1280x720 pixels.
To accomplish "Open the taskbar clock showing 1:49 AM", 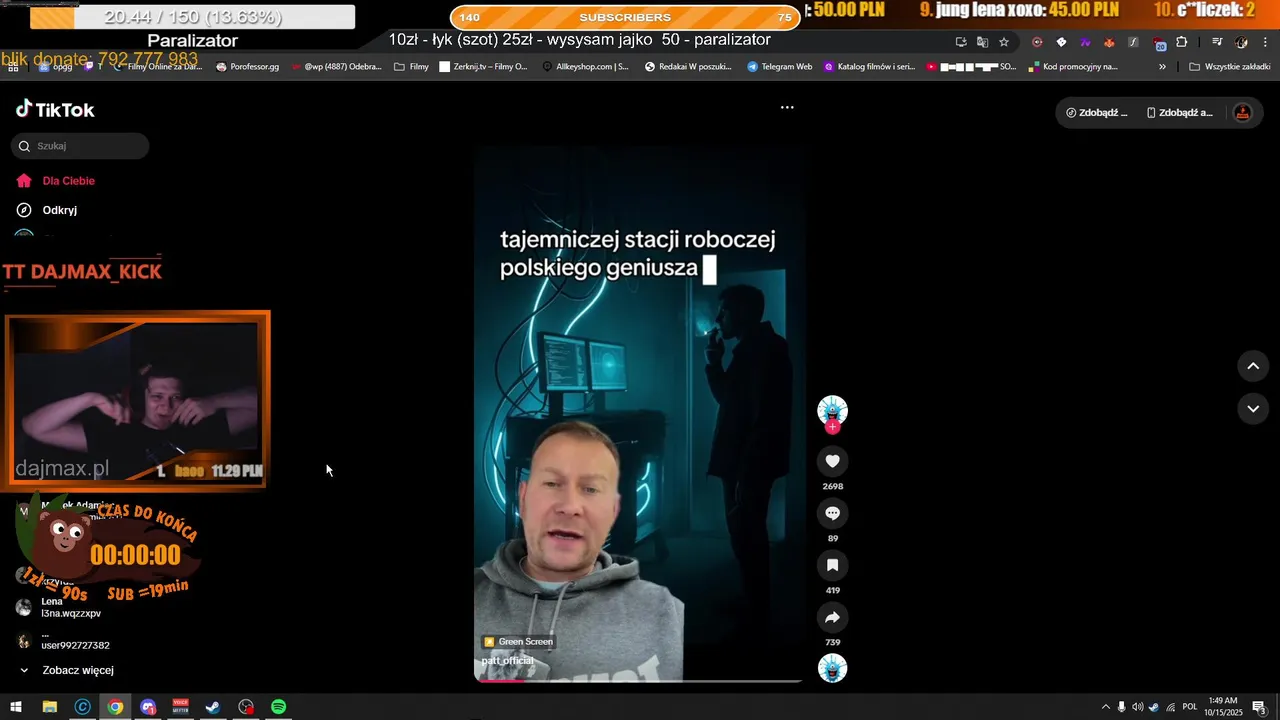I will [1223, 707].
